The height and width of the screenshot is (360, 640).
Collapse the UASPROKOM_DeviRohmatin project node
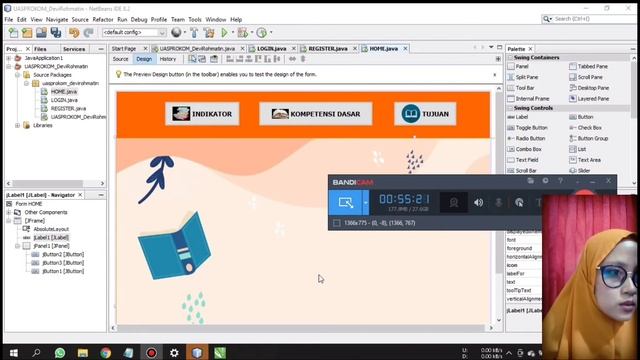[x=9, y=67]
